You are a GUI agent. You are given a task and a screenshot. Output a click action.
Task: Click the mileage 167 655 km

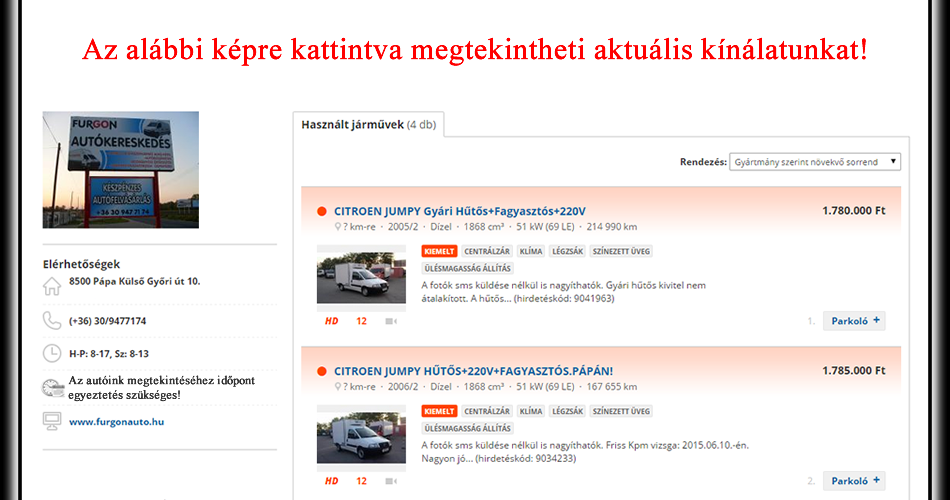point(611,387)
